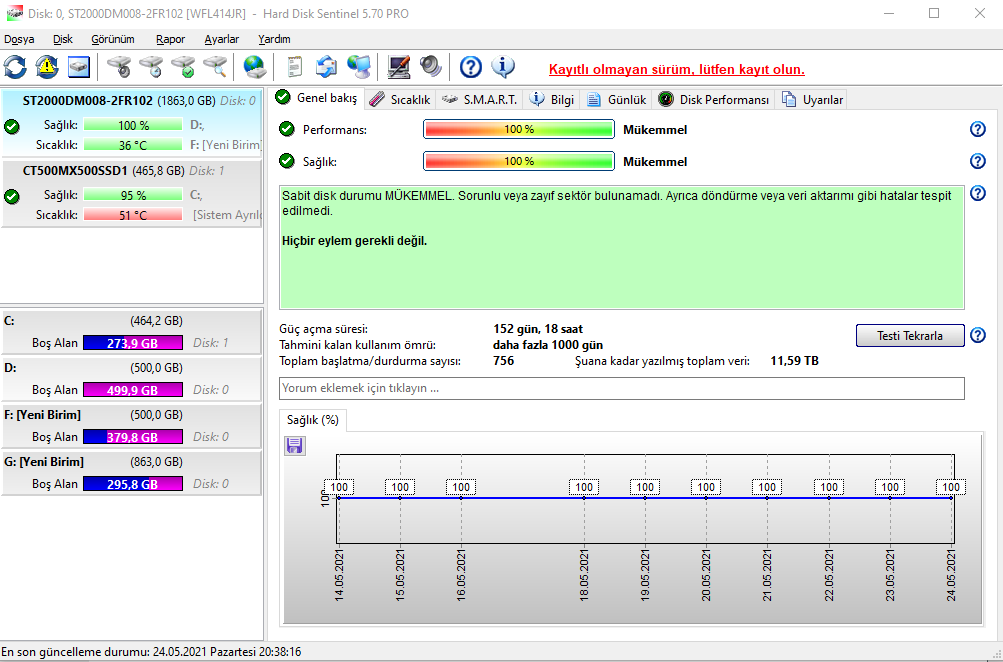The height and width of the screenshot is (662, 1003).
Task: Click the blue question mark toolbar icon
Action: (470, 67)
